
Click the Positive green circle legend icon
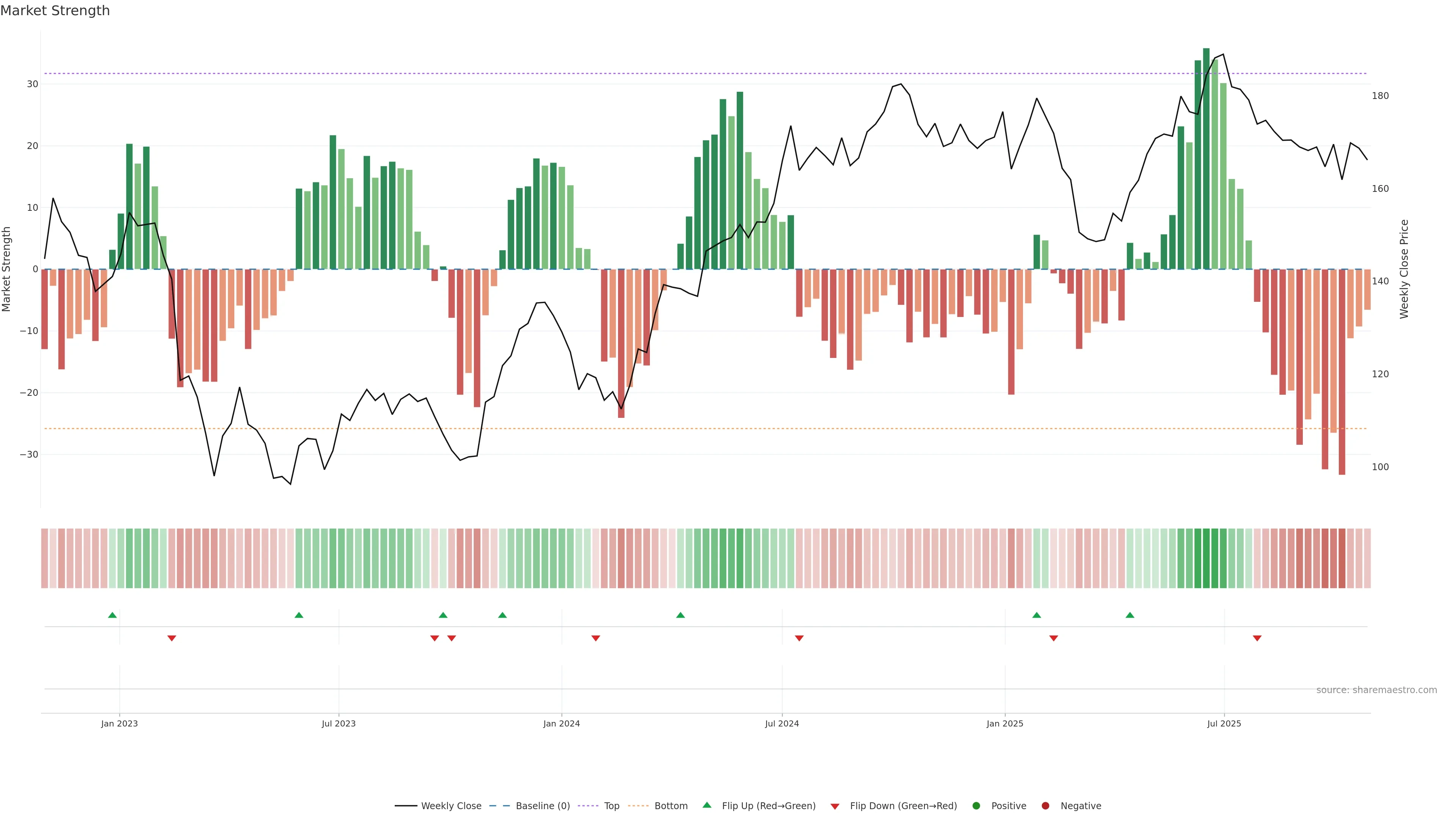pyautogui.click(x=976, y=805)
